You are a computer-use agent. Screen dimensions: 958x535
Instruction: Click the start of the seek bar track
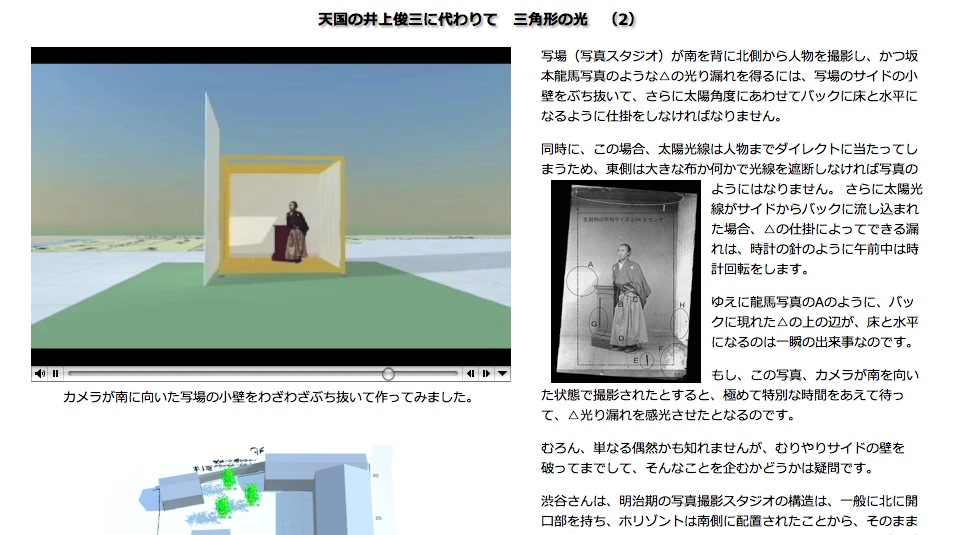pos(70,374)
